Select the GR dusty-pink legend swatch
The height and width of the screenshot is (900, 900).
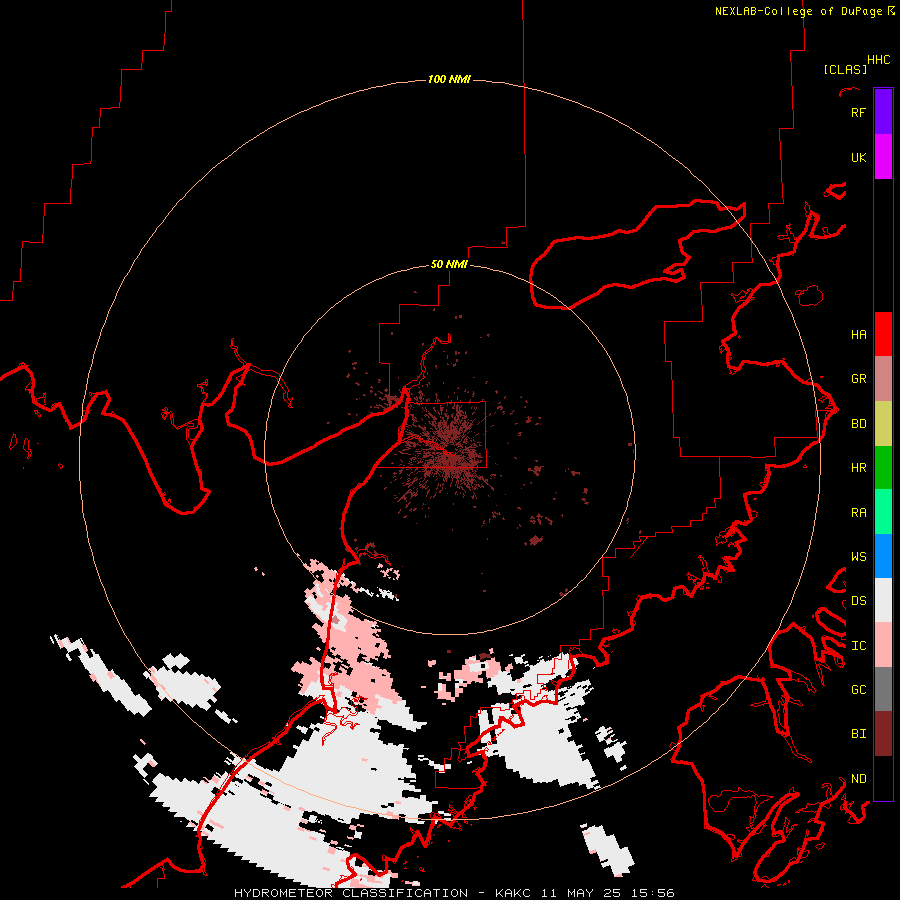pos(883,379)
